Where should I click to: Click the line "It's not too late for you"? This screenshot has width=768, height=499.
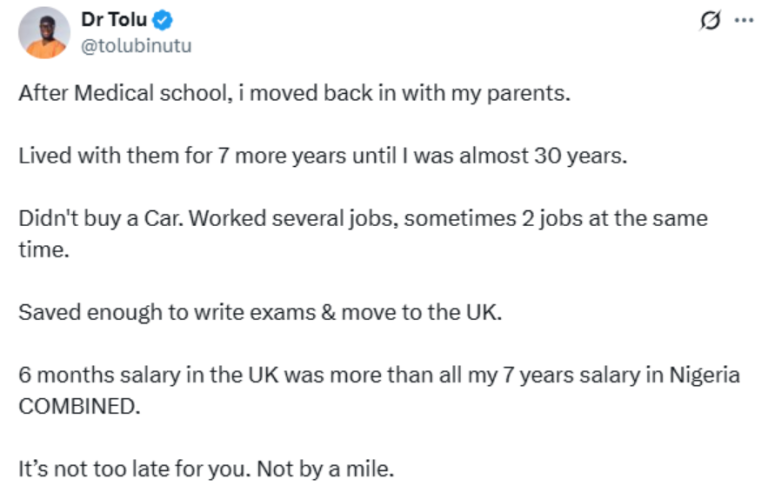point(127,466)
